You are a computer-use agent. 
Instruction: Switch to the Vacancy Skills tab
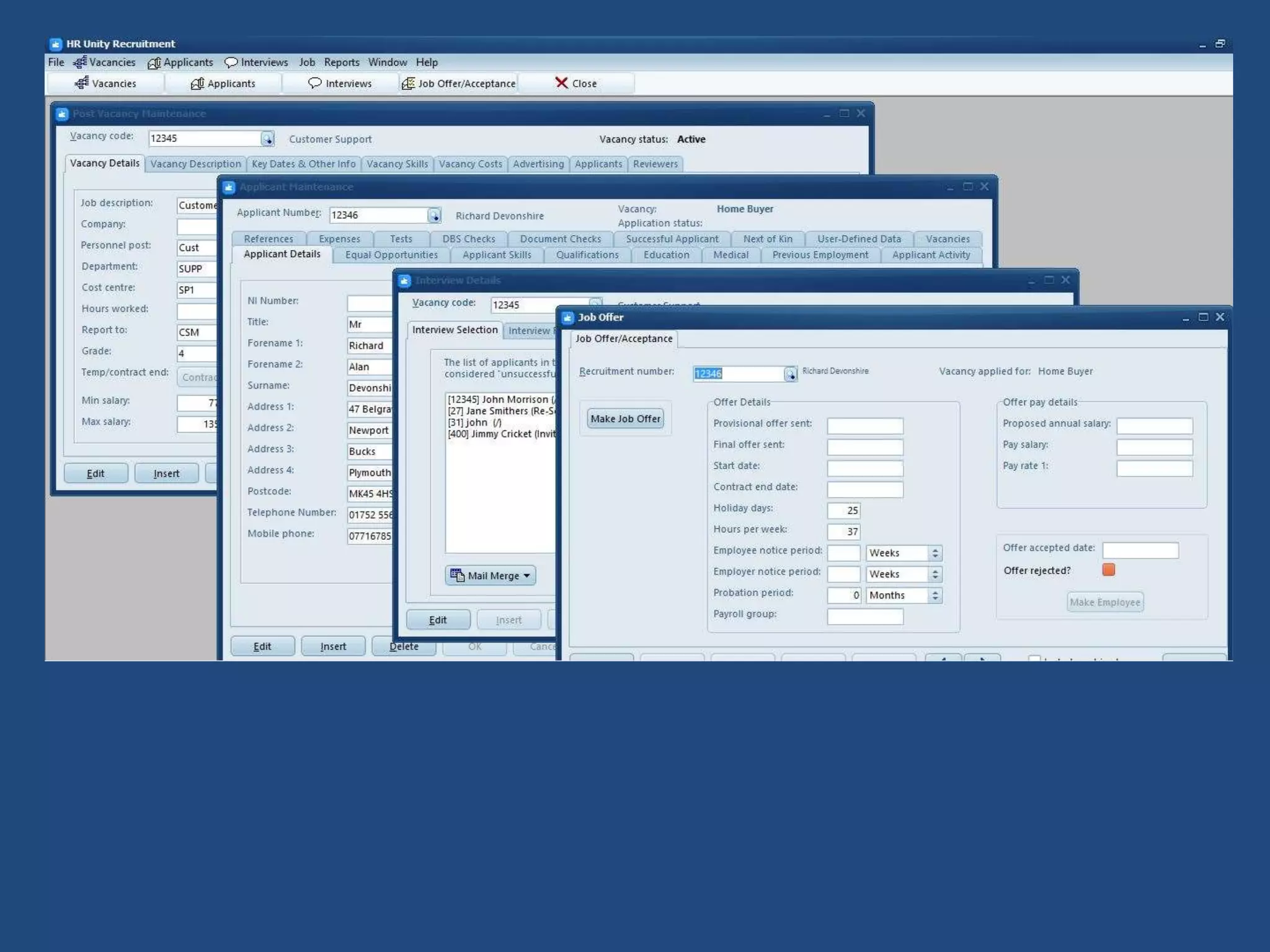coord(397,164)
